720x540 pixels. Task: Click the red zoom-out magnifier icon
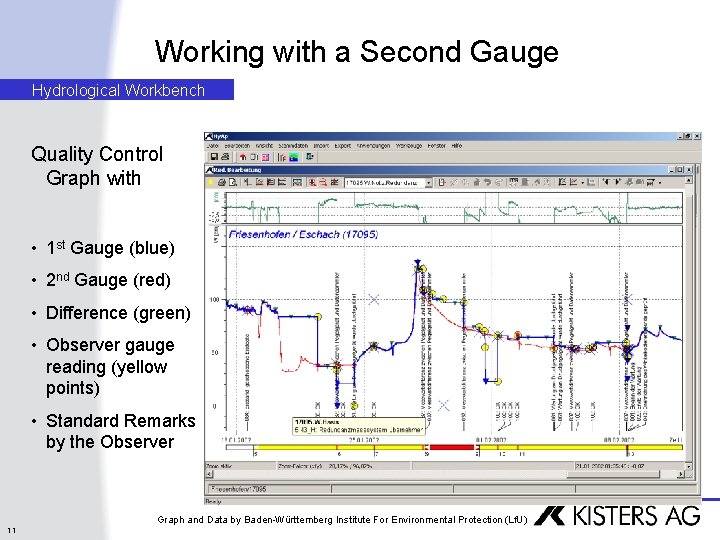coord(323,183)
